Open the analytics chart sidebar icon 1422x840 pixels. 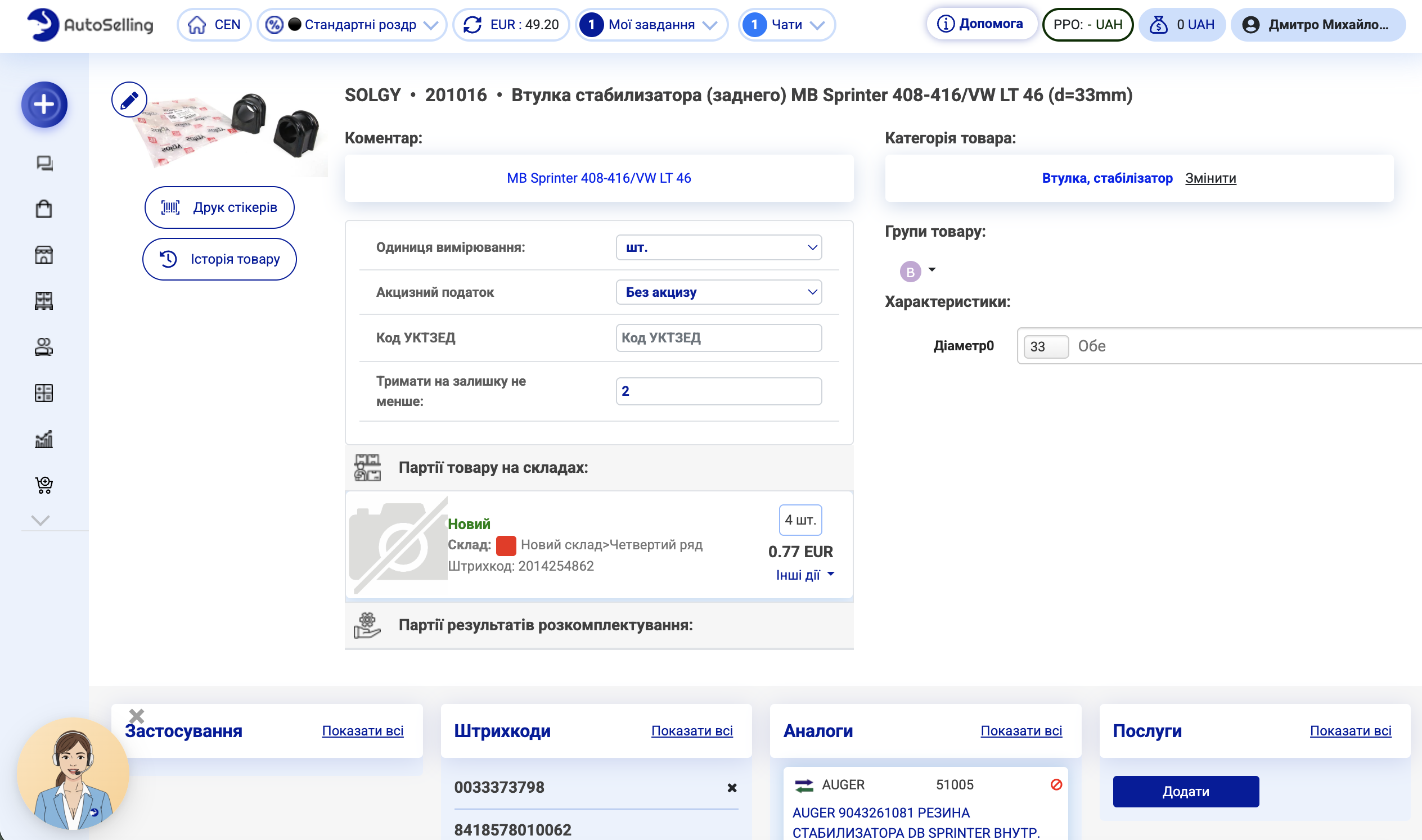pyautogui.click(x=44, y=439)
